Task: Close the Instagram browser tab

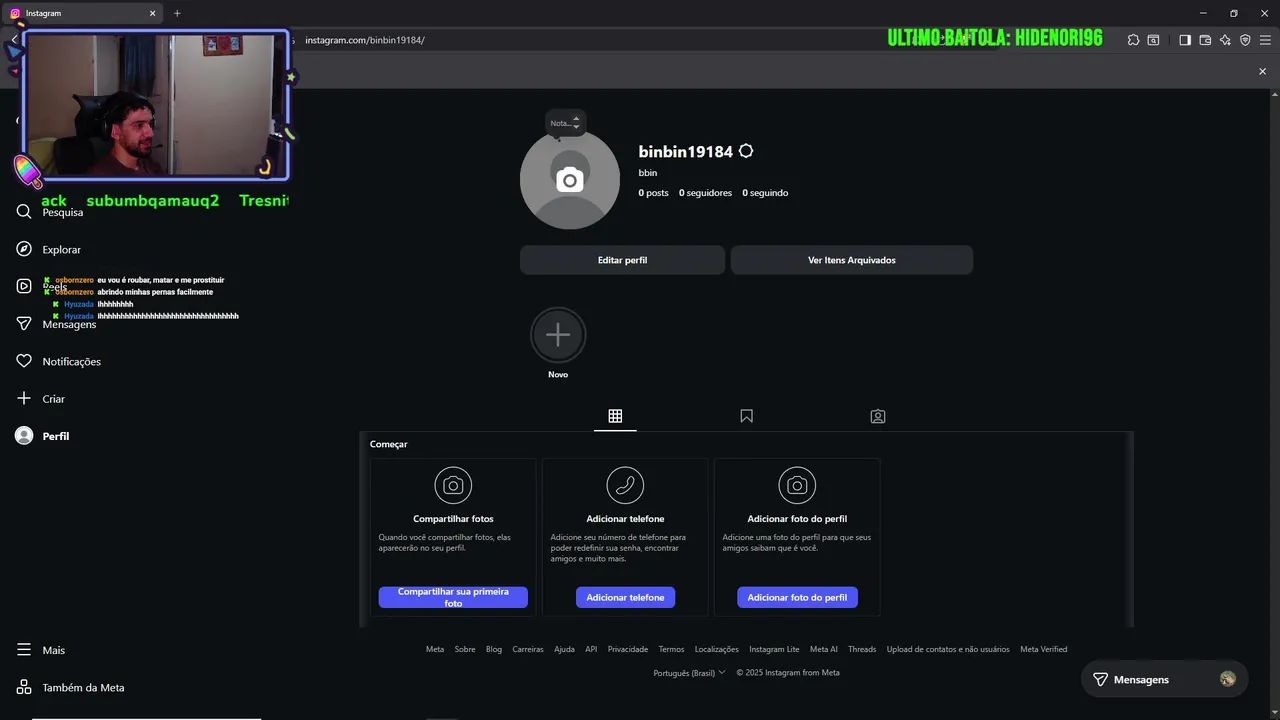Action: click(153, 13)
